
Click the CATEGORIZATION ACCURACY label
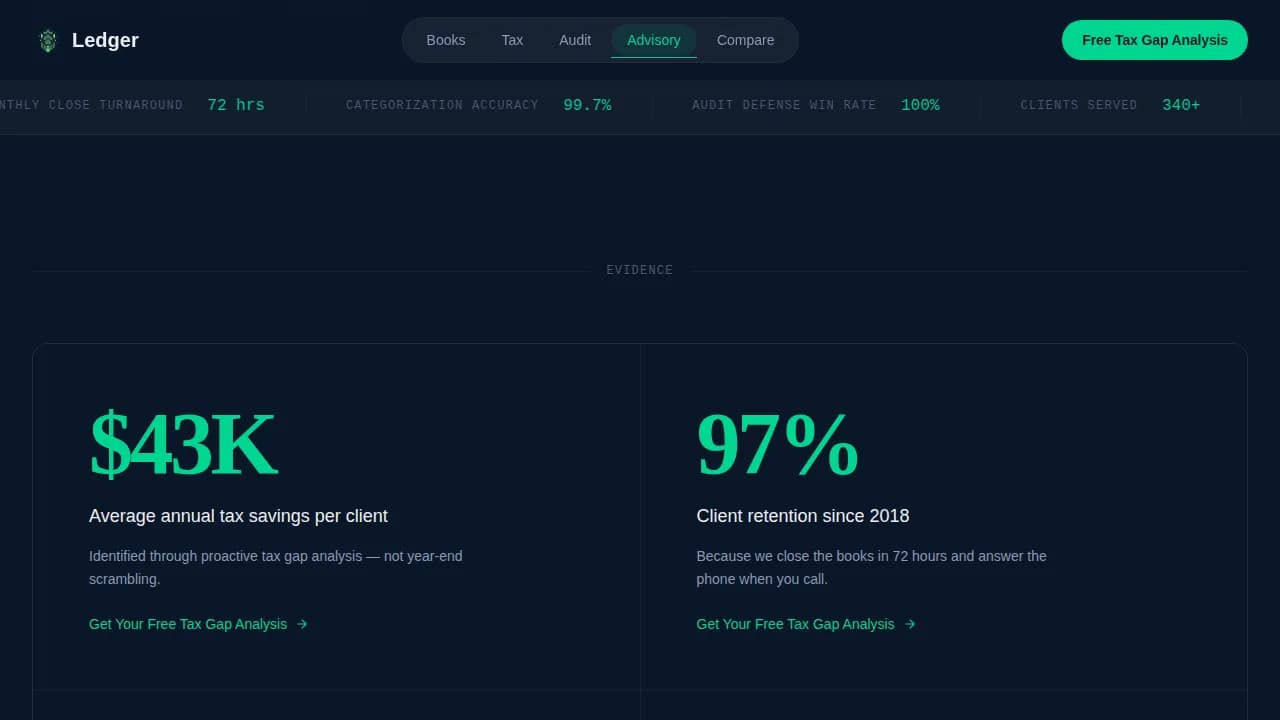point(442,105)
